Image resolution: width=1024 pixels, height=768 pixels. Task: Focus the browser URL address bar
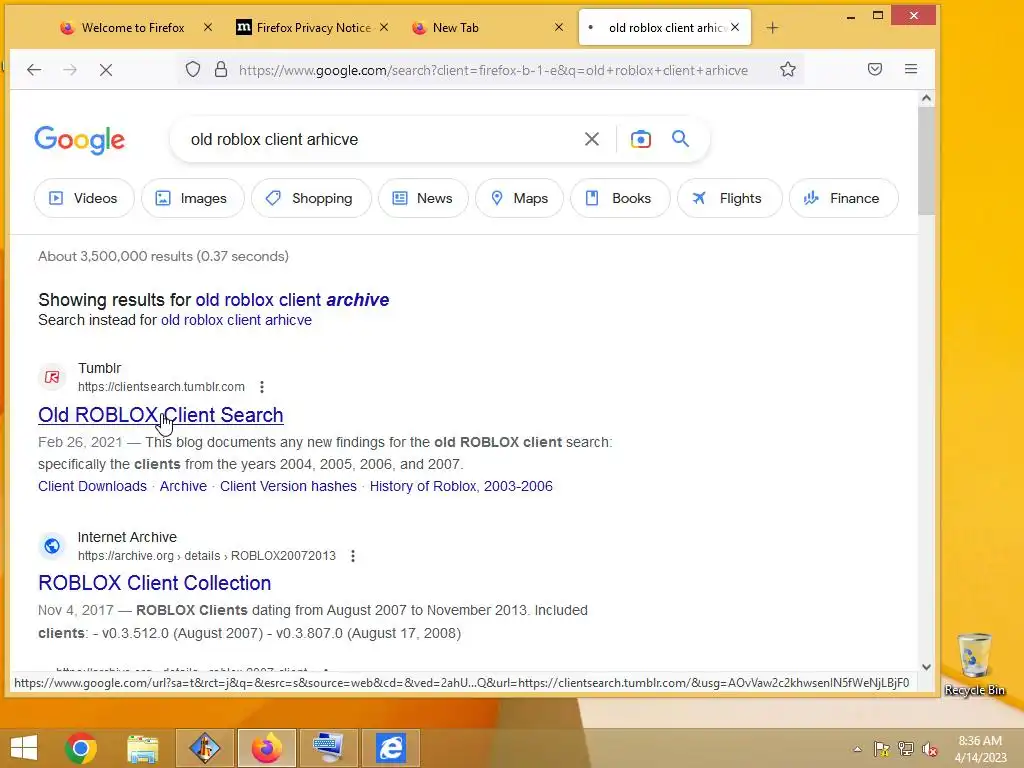[x=493, y=70]
